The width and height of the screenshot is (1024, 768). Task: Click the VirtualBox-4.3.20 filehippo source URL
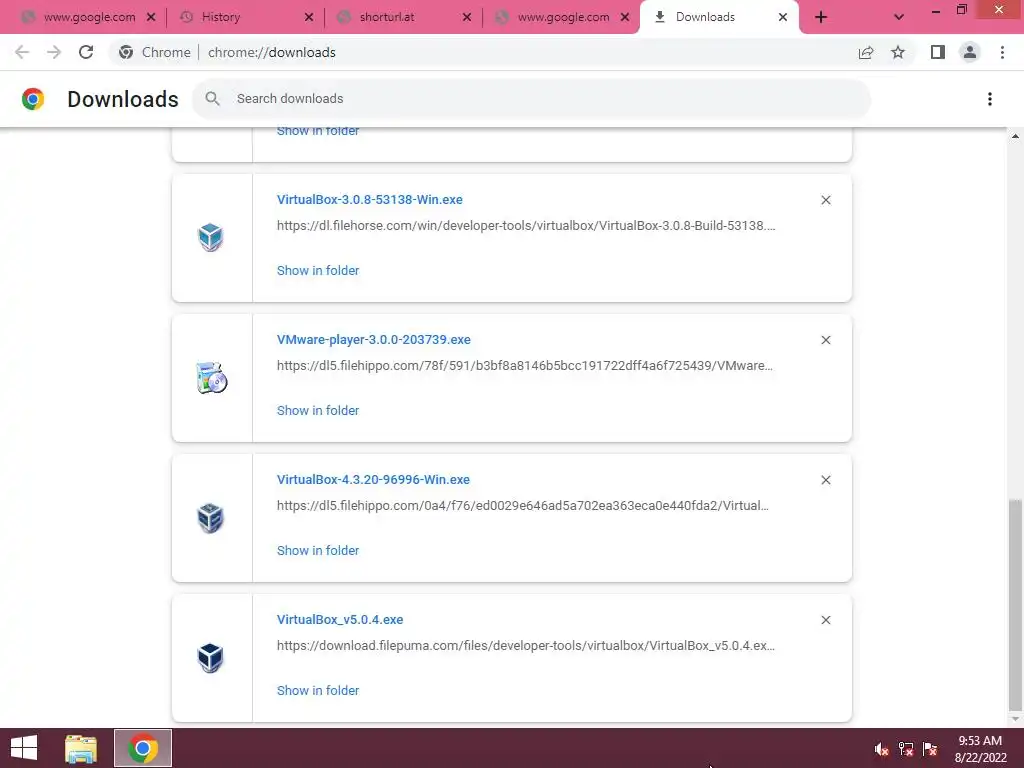(x=522, y=505)
